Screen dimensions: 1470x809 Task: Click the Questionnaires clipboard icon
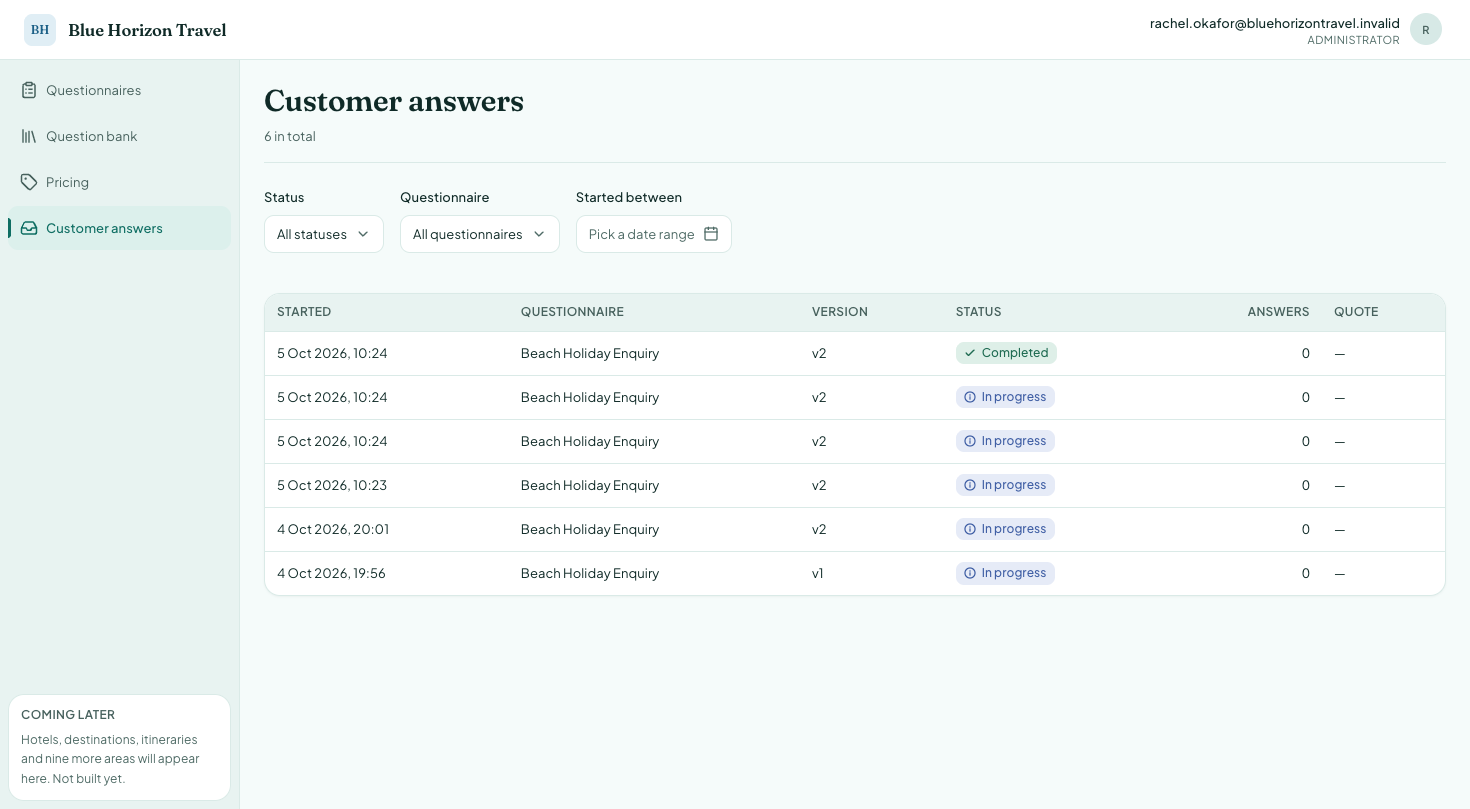pos(29,90)
